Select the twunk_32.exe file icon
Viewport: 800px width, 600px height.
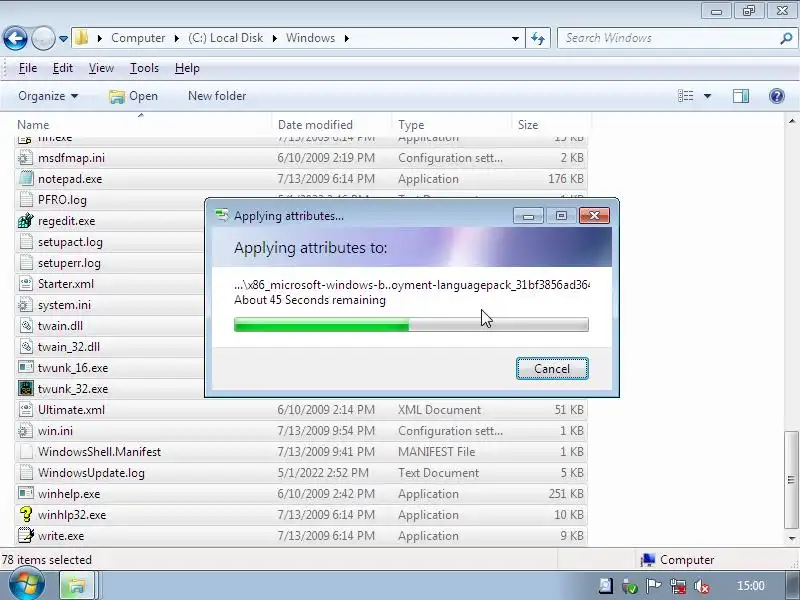click(25, 389)
